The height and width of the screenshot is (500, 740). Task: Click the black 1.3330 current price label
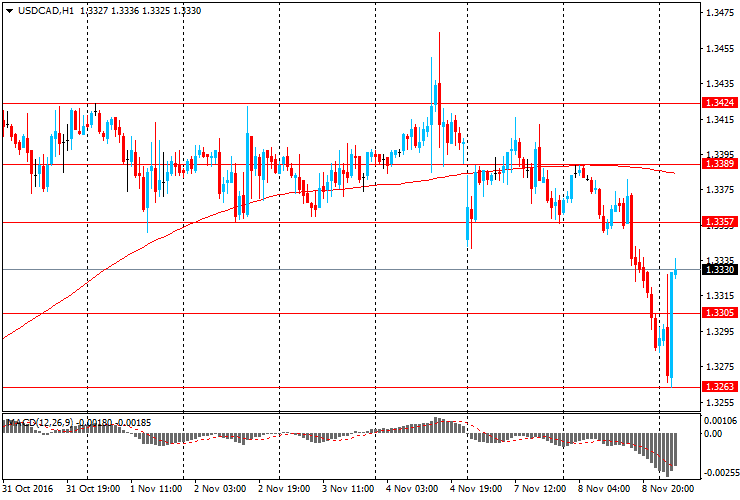click(720, 269)
